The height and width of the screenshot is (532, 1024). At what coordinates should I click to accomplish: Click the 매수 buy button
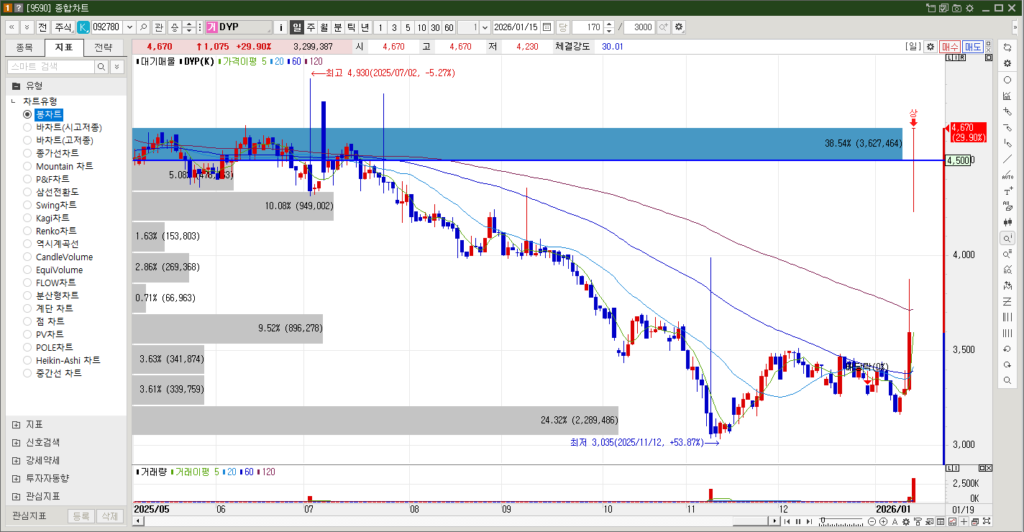click(950, 47)
